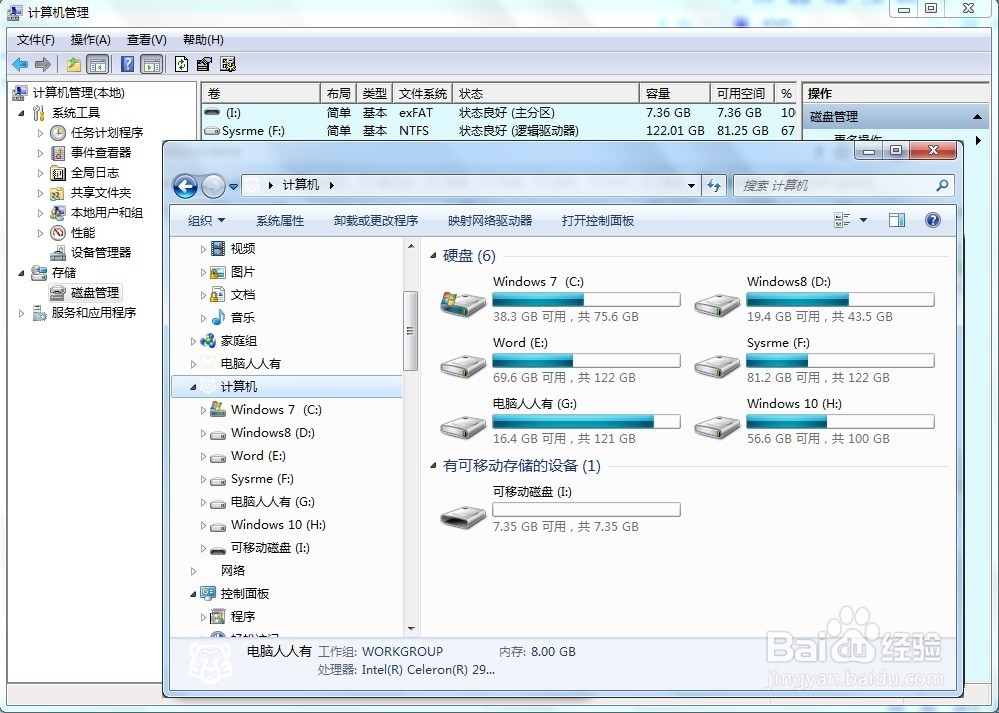999x713 pixels.
Task: Open the Windows 10 (H:) drive icon
Action: (x=717, y=426)
